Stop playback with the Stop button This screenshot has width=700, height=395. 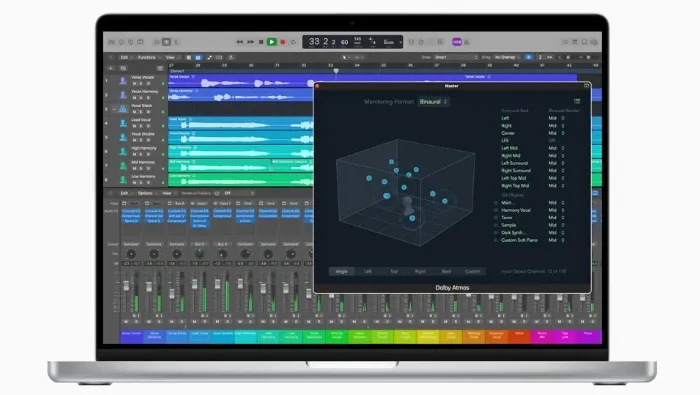261,42
